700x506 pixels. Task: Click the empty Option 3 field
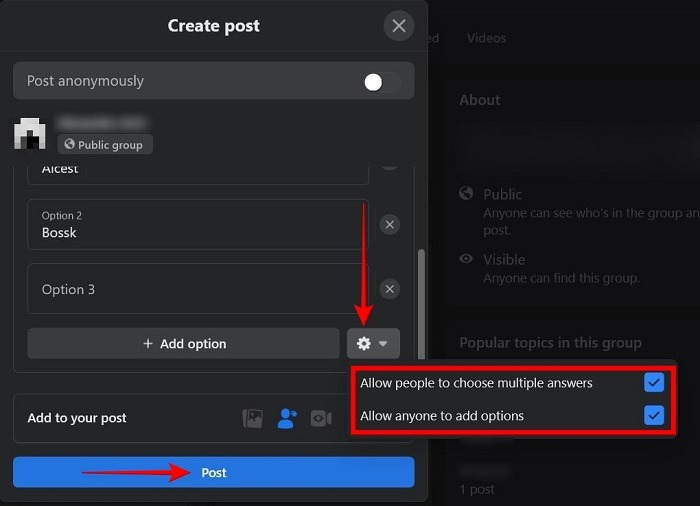[198, 289]
